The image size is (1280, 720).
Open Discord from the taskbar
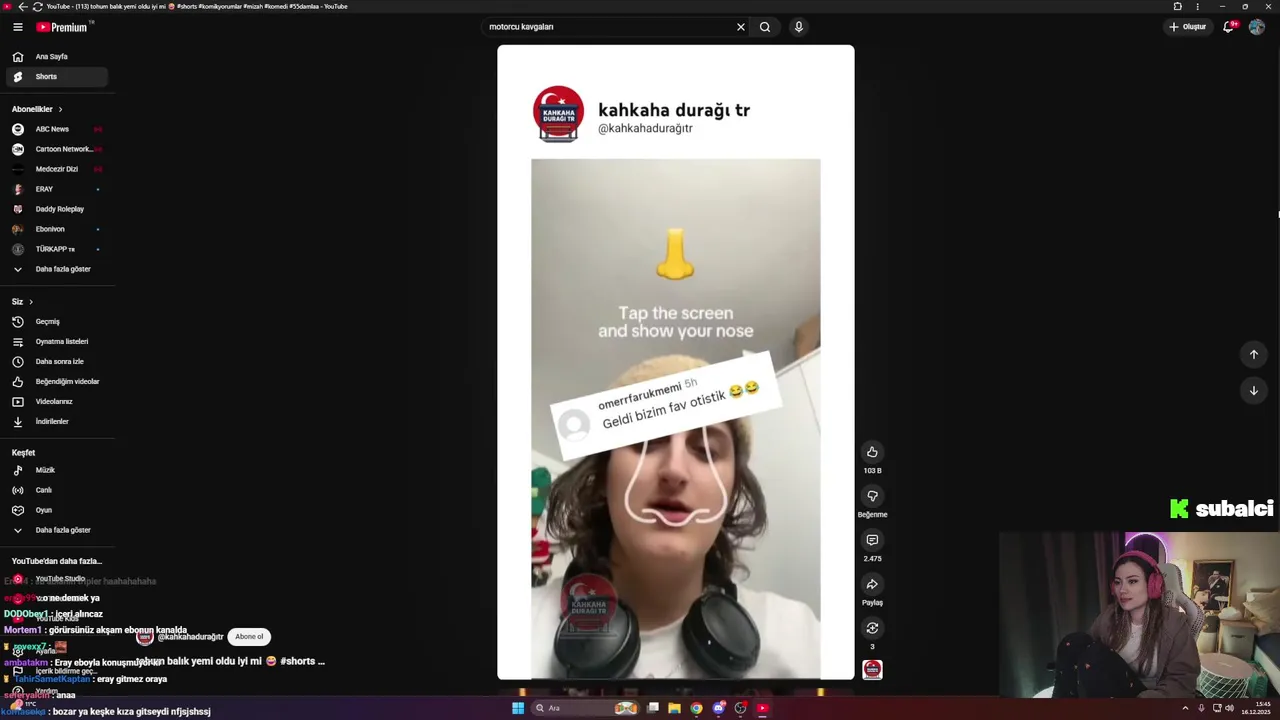pos(719,708)
